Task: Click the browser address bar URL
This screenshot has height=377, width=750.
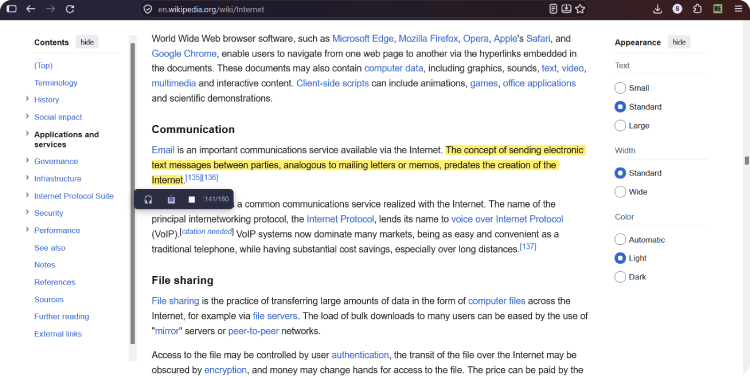Action: pos(211,9)
